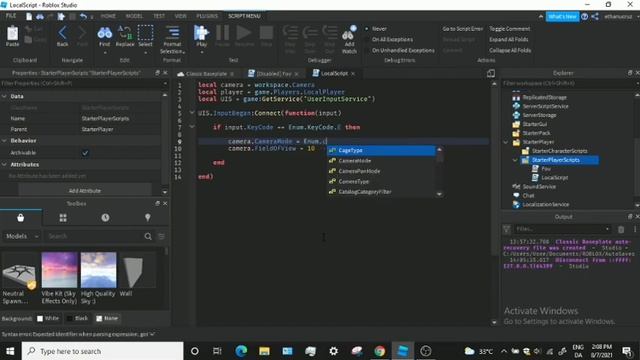Click the Toolbox search magnifier icon
640x360 pixels.
coord(148,236)
